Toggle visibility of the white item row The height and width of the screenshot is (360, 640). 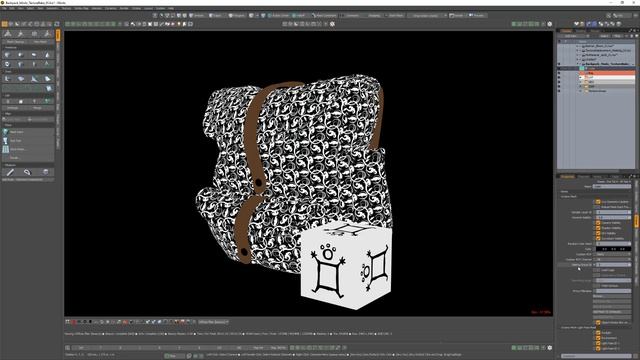point(559,77)
